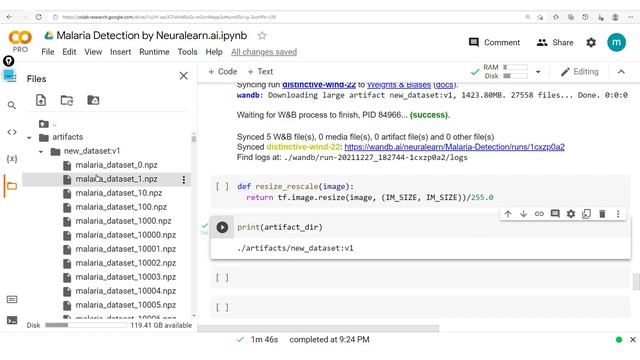Screen dimensions: 640x360
Task: Reload the page in browser toolbar
Action: (x=38, y=17)
